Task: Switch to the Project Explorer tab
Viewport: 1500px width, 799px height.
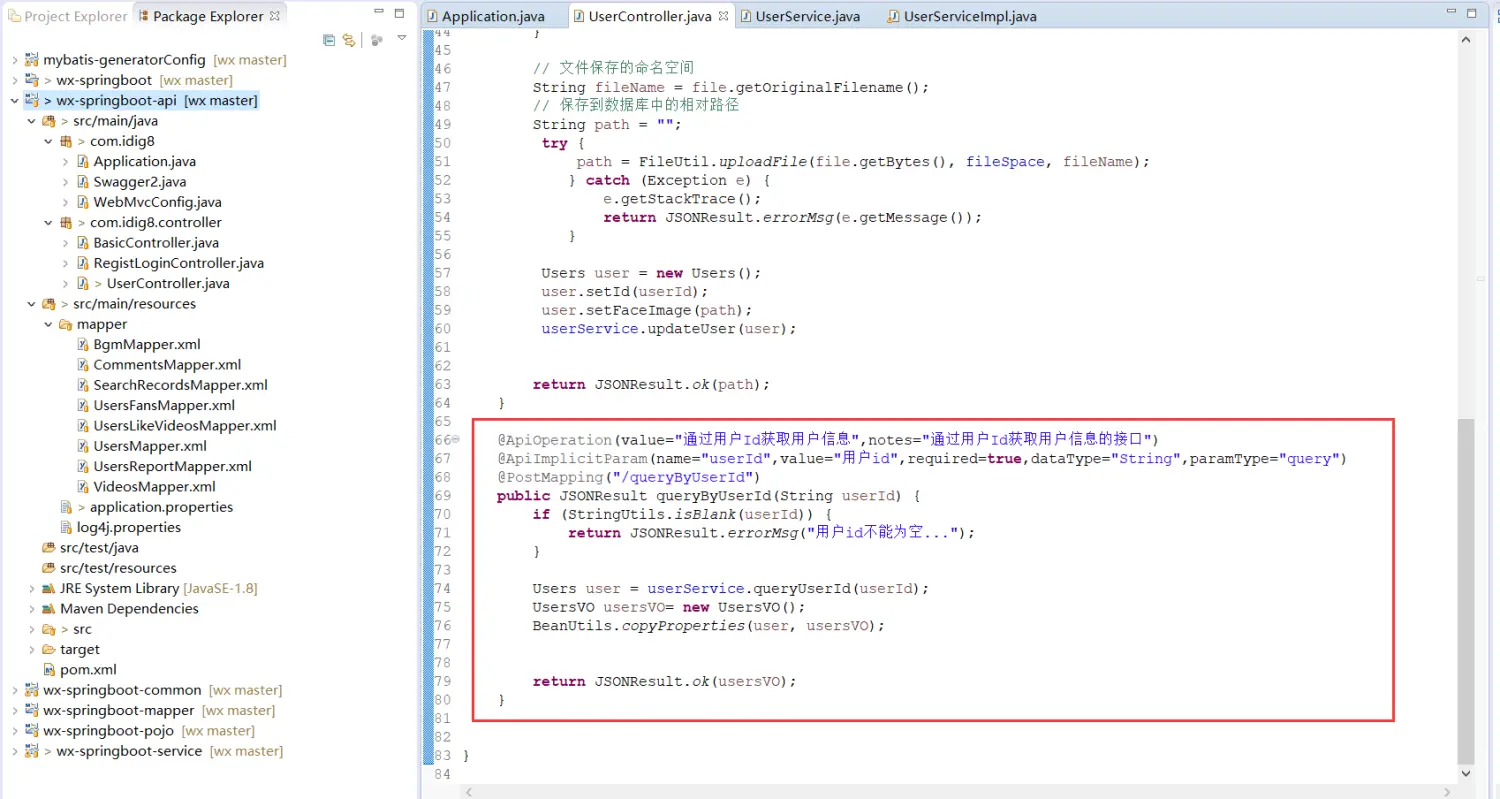Action: click(x=67, y=16)
